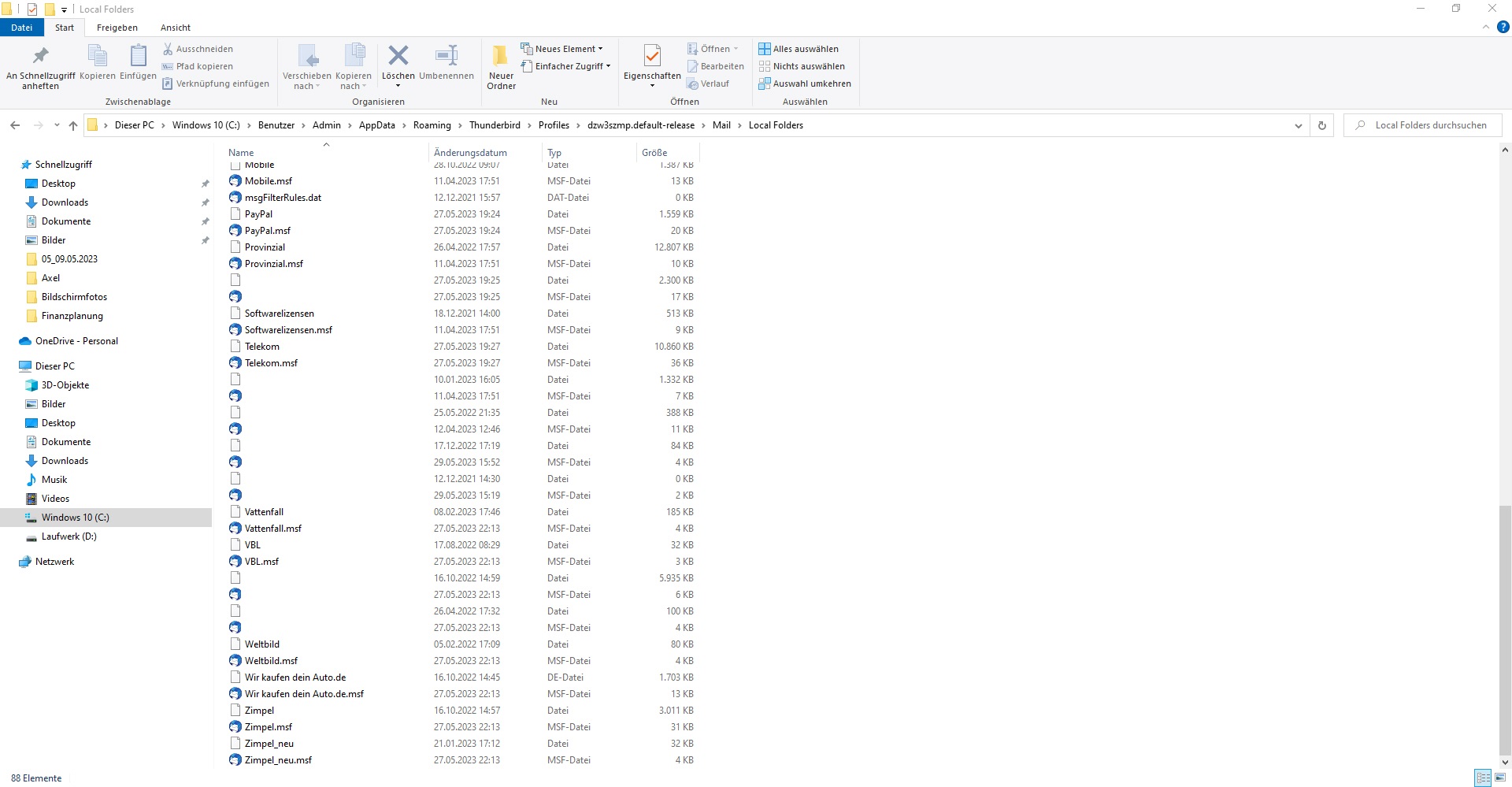This screenshot has height=787, width=1512.
Task: Open the Datei menu
Action: pos(22,28)
